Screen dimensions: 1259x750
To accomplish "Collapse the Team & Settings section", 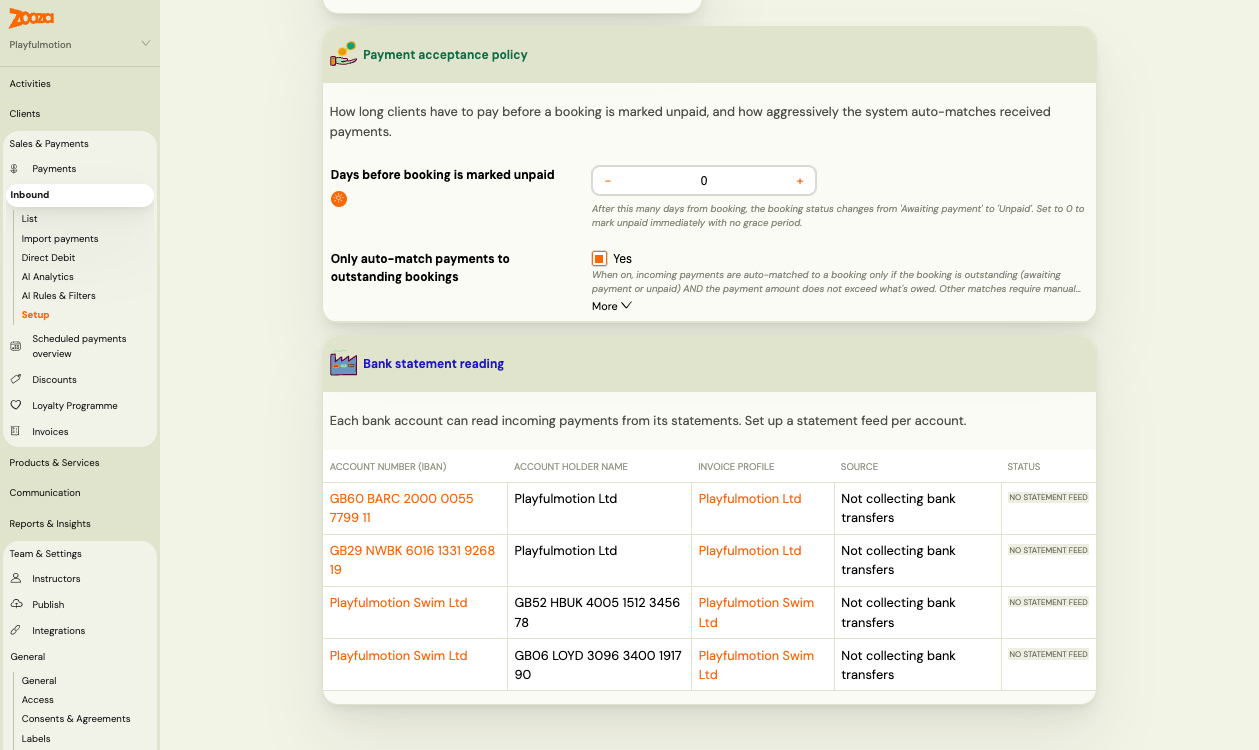I will (46, 554).
